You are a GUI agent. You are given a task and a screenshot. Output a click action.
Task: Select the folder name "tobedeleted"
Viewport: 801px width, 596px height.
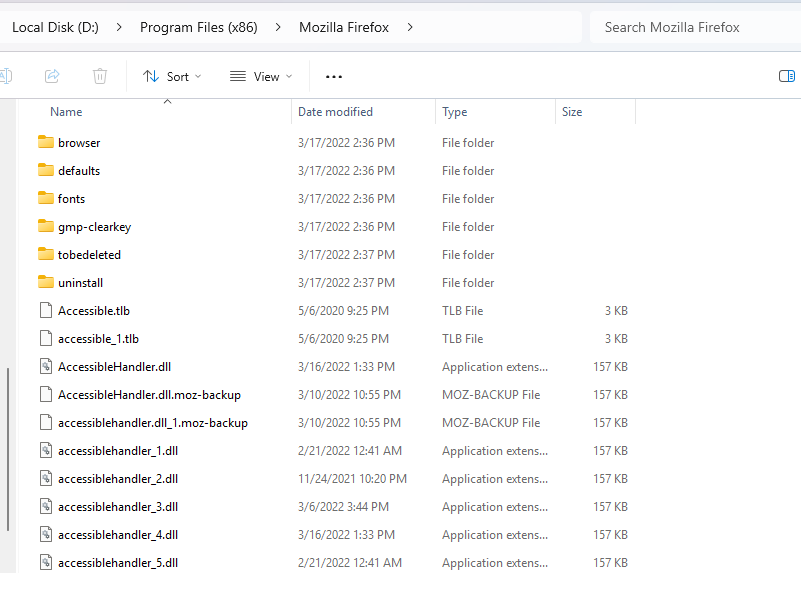89,255
